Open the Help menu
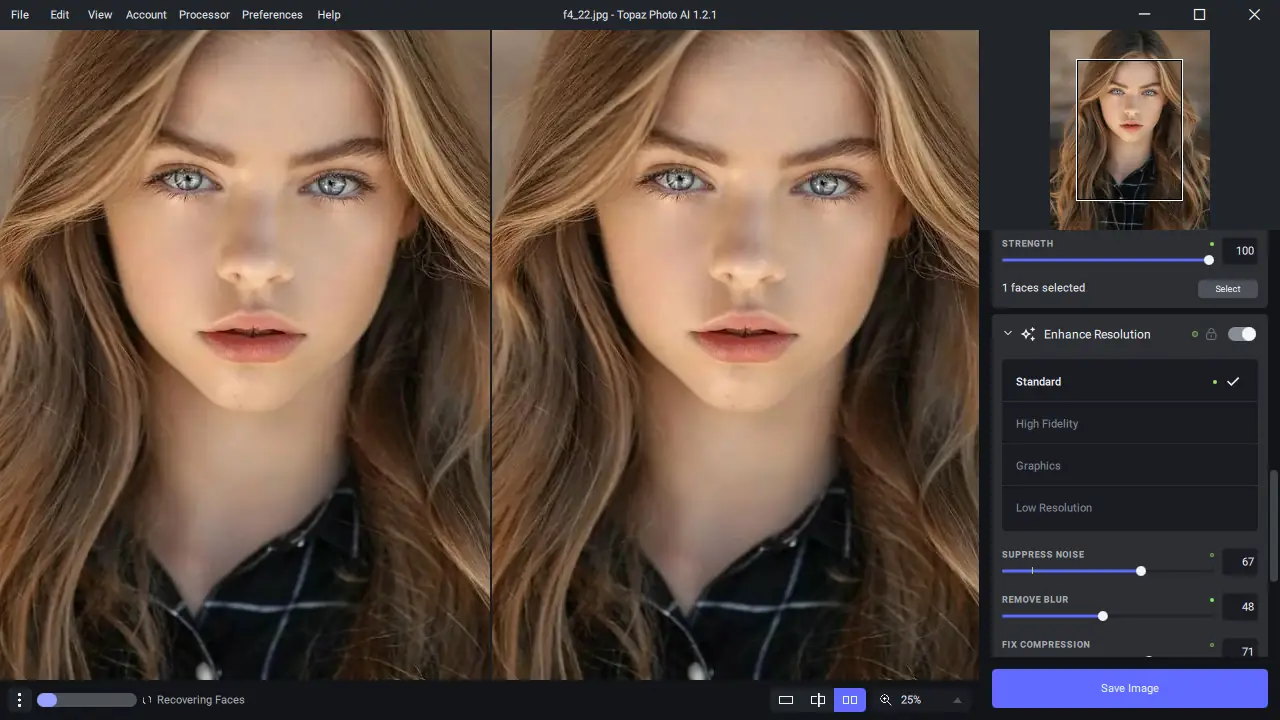The image size is (1280, 720). click(329, 15)
